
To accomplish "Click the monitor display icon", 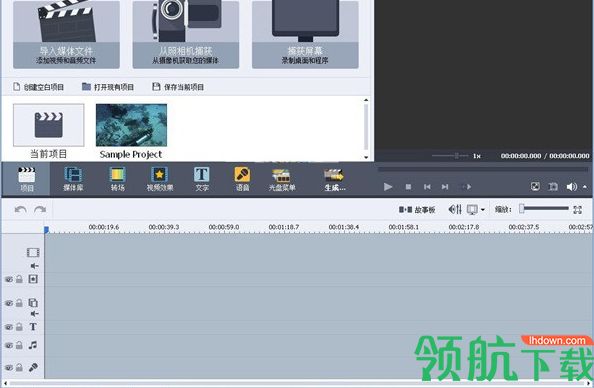I will (472, 210).
